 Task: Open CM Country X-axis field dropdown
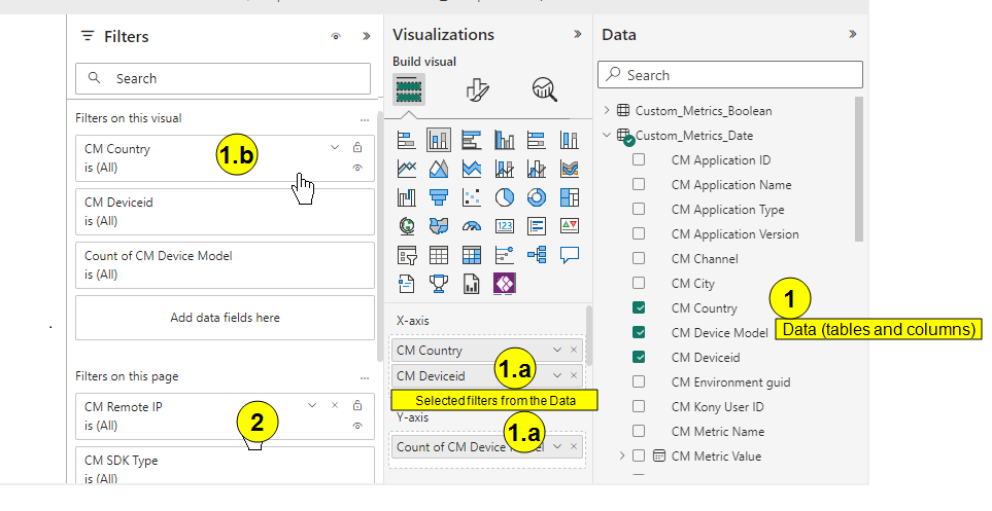tap(557, 350)
